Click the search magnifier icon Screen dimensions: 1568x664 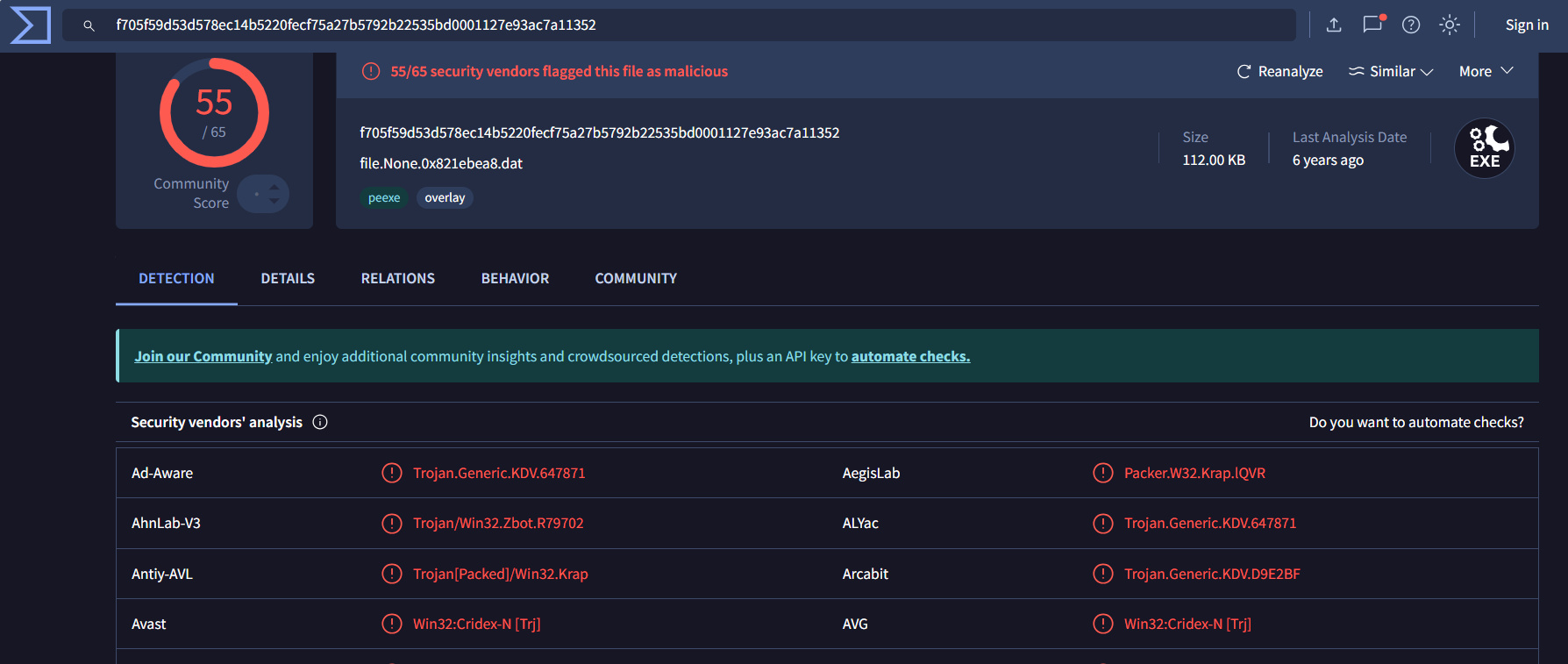(x=89, y=25)
